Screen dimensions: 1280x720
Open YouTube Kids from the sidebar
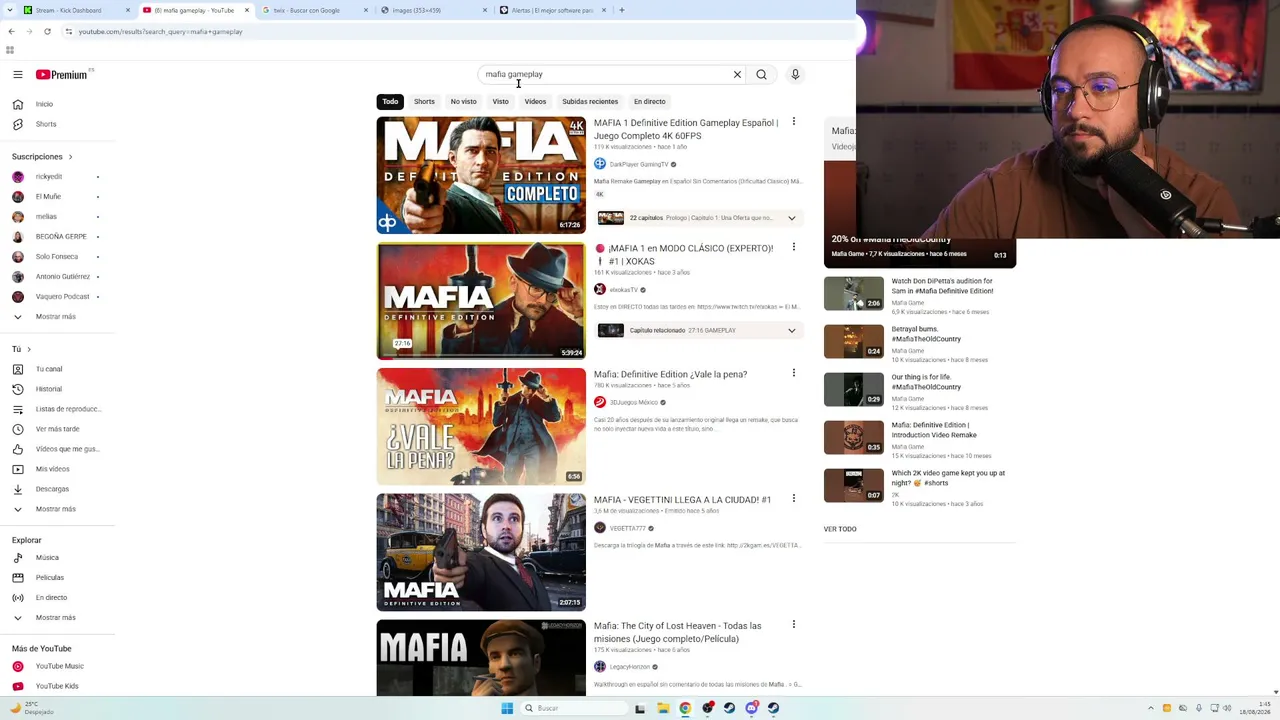click(x=58, y=686)
